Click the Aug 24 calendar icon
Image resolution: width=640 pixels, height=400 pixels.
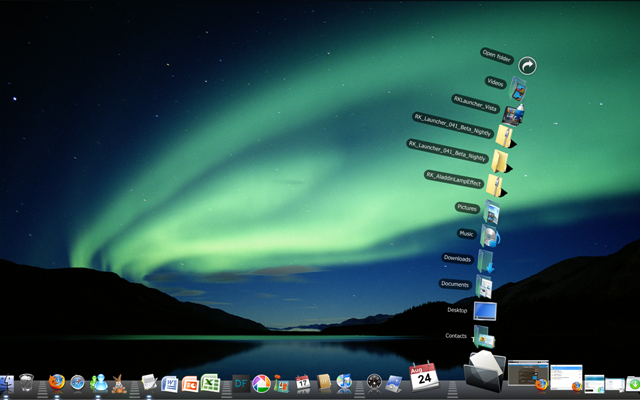pyautogui.click(x=424, y=376)
